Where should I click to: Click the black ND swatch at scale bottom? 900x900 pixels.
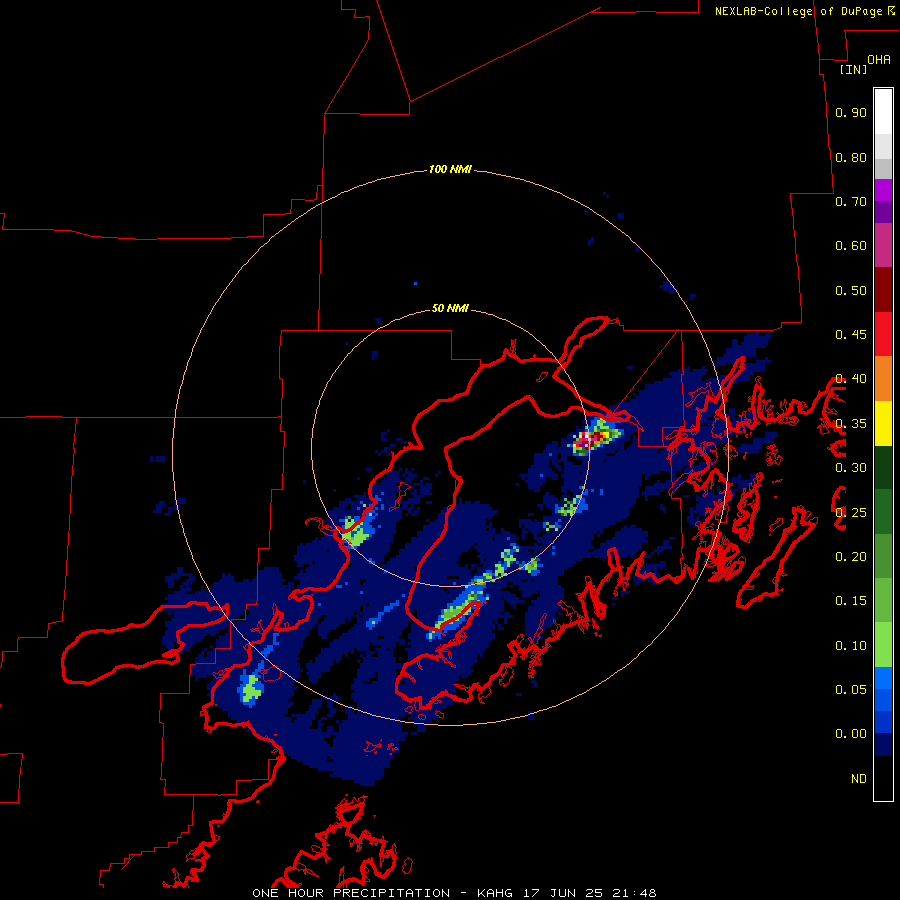click(883, 778)
